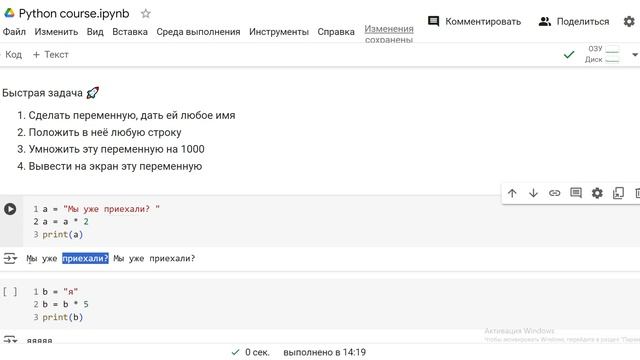This screenshot has height=360, width=640.
Task: Click the notebook title Python course.ipynb
Action: 74,13
